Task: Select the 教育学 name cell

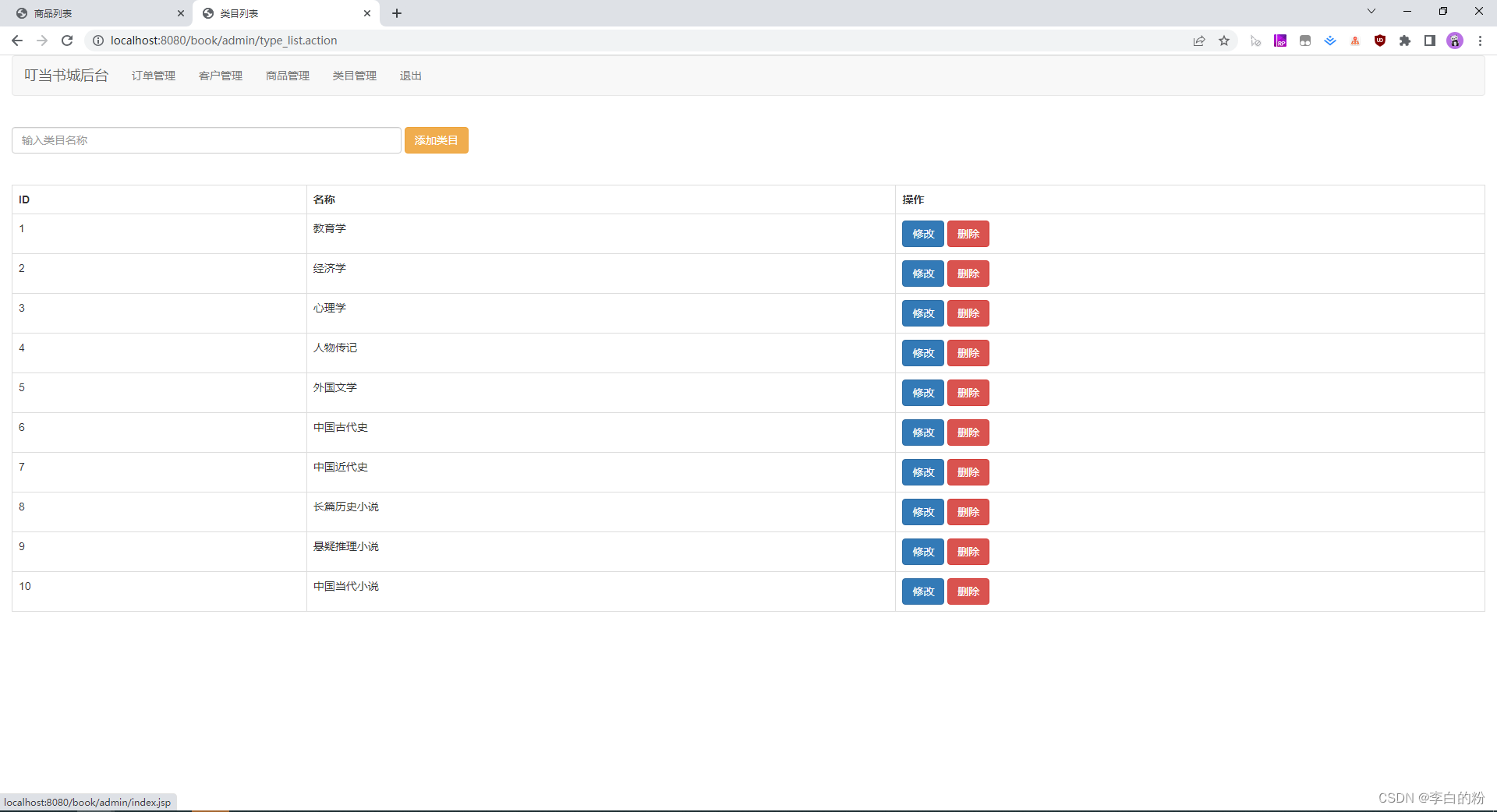Action: (601, 234)
